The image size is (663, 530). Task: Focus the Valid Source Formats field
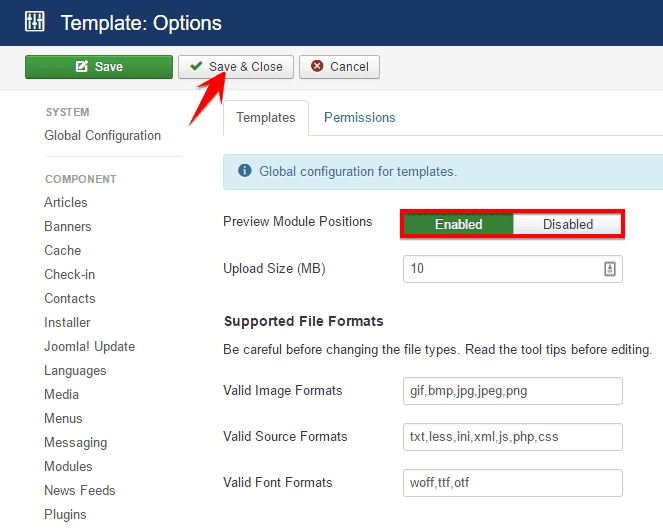tap(512, 436)
